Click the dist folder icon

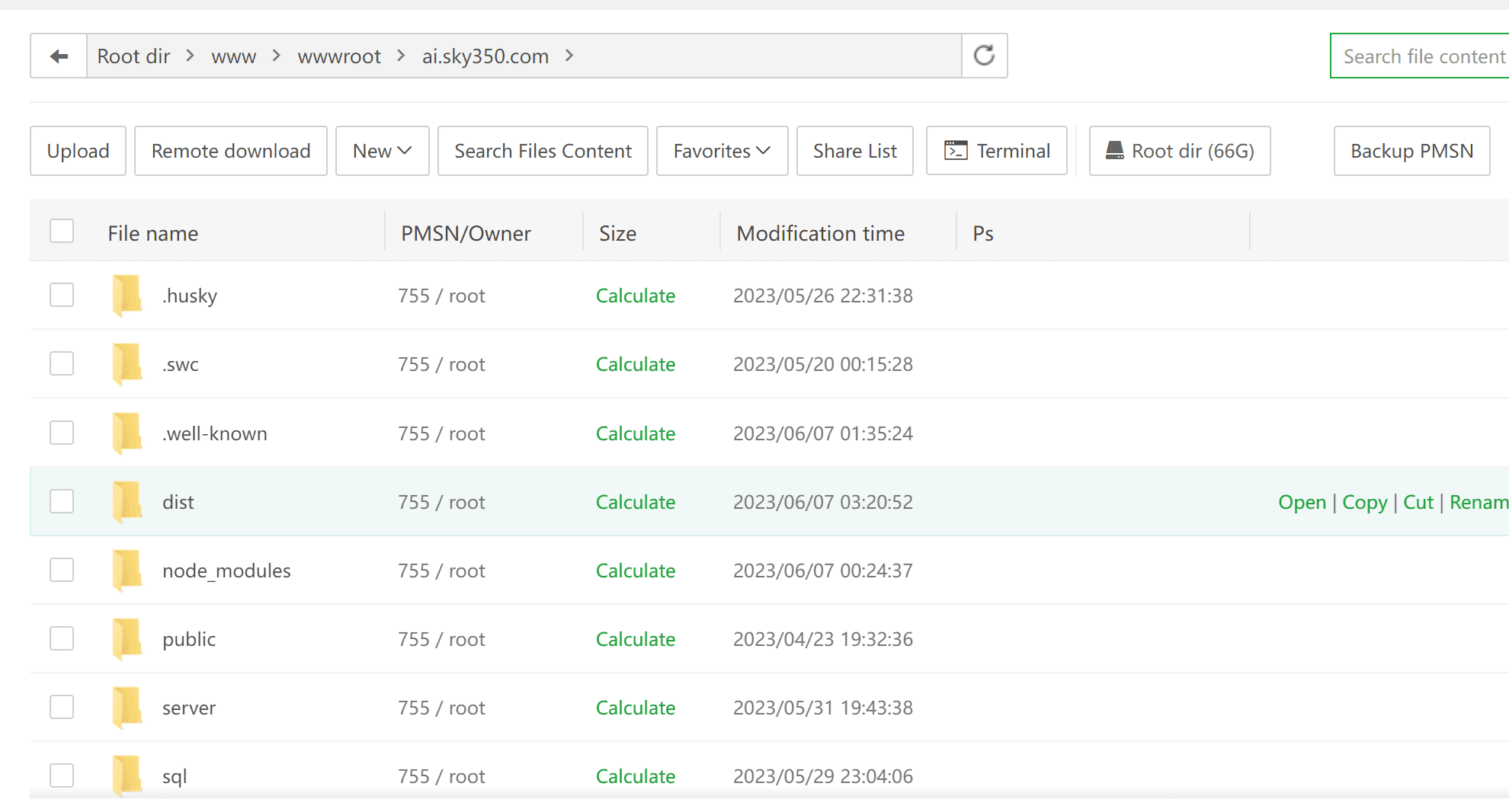(x=127, y=502)
